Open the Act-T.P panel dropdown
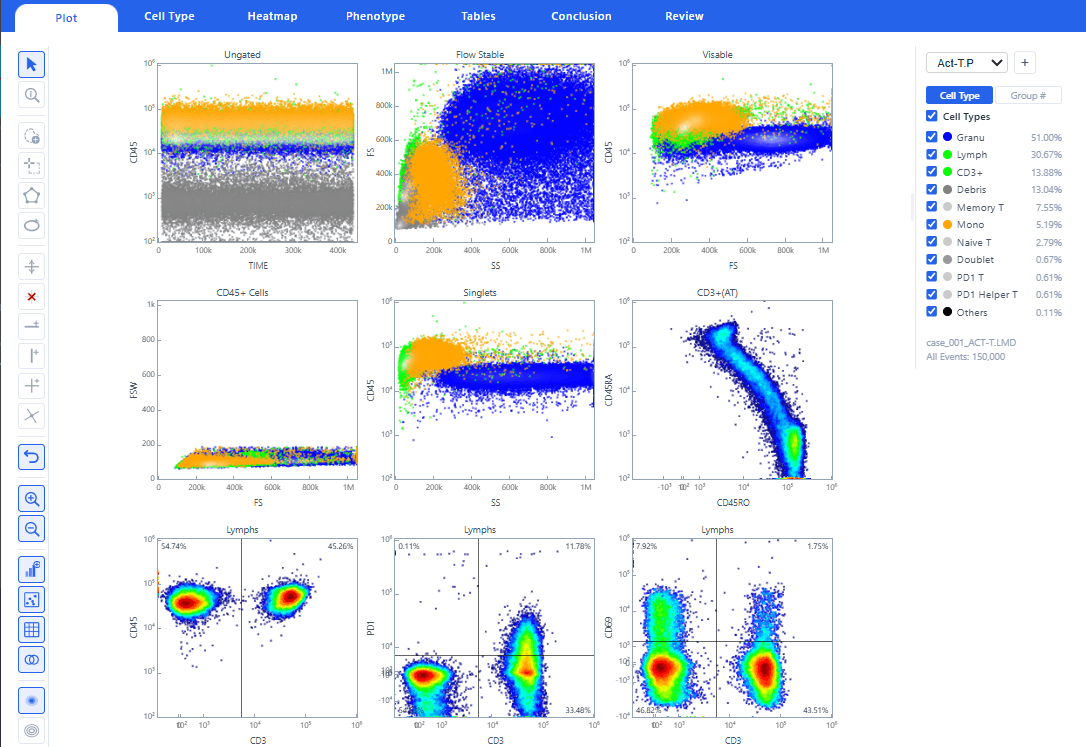The image size is (1086, 747). (x=967, y=62)
